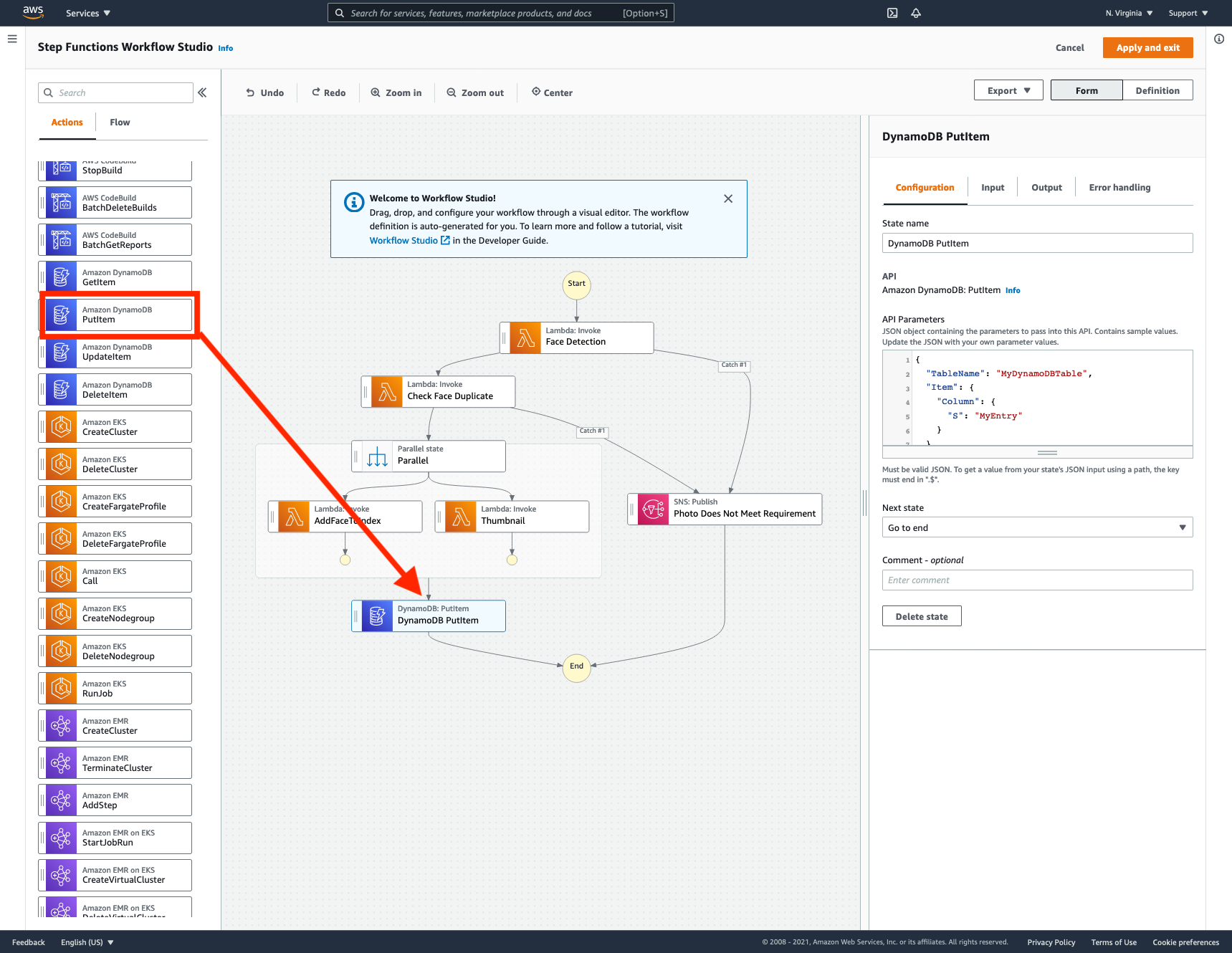Screen dimensions: 1232x953
Task: Open the N. Virginia region dropdown
Action: point(1129,13)
